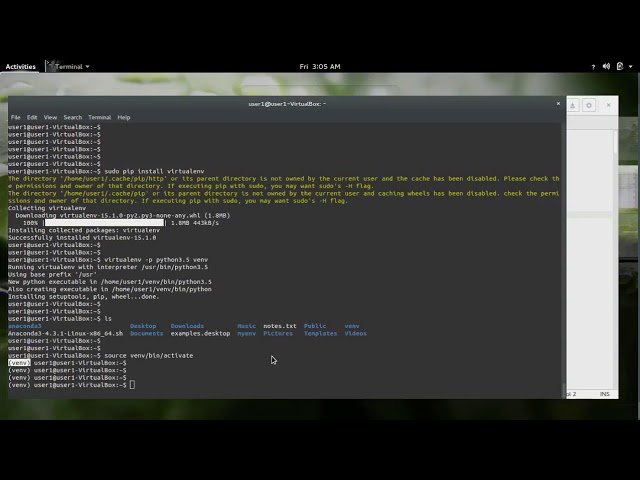
Task: Click the highlighted (venv) prompt prefix
Action: [x=19, y=363]
